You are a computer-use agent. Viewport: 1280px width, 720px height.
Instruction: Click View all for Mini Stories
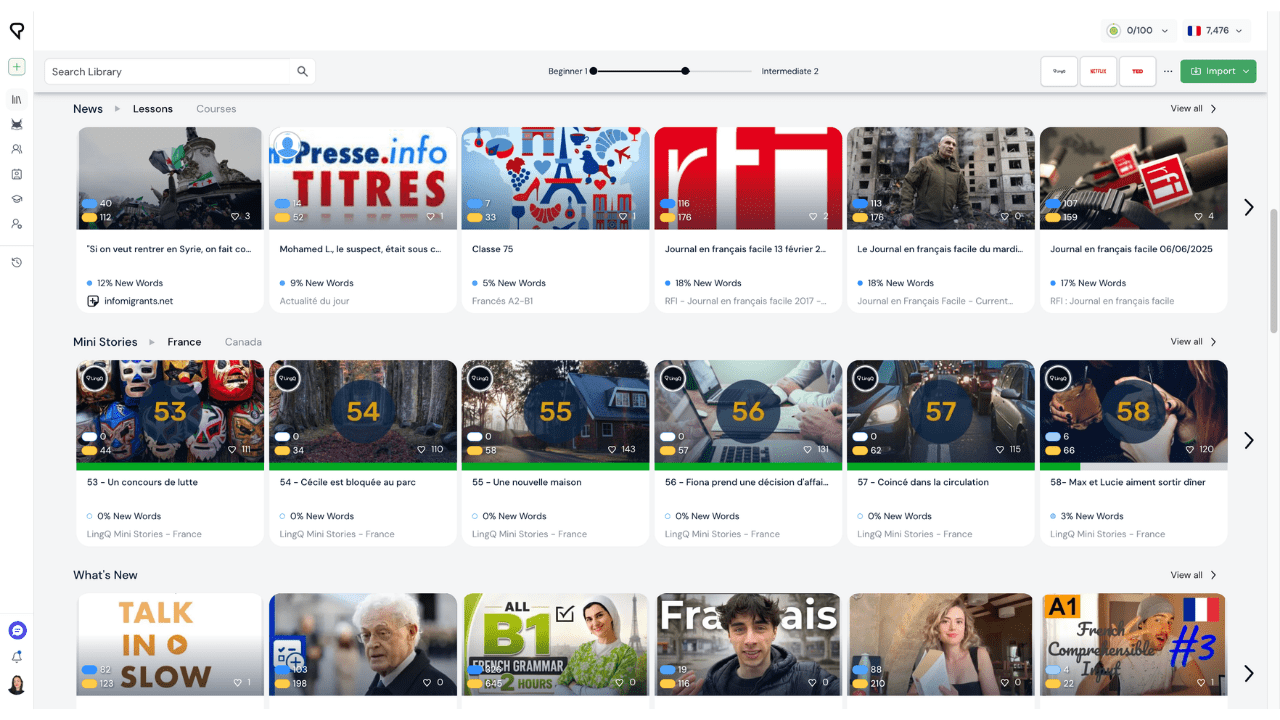point(1193,342)
